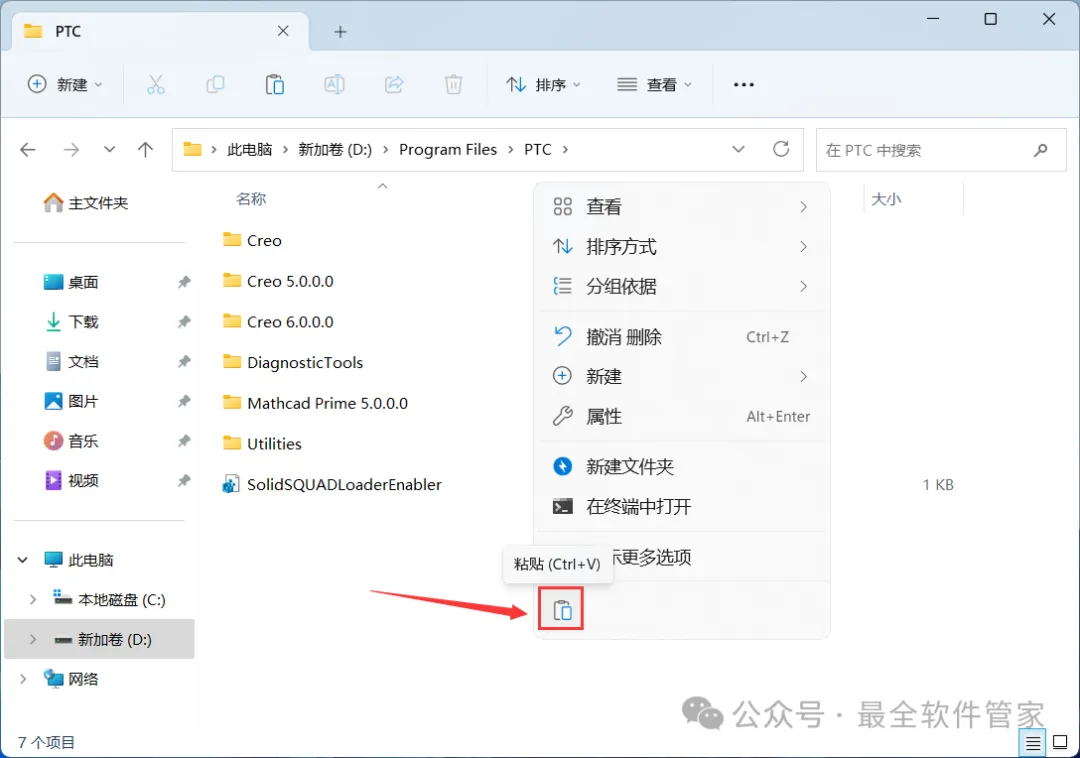Add a new tab with plus button
Viewport: 1080px width, 758px height.
click(340, 32)
